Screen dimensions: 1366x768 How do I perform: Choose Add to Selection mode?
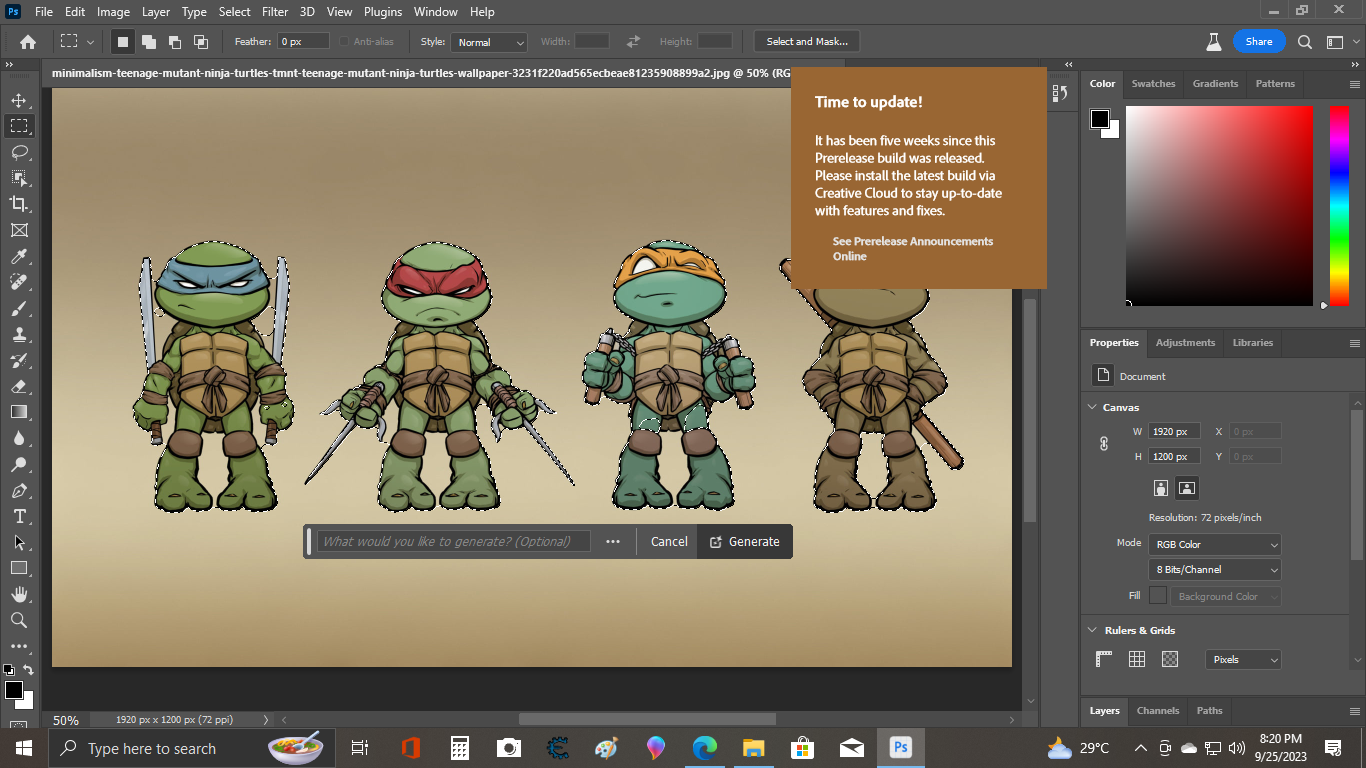[x=148, y=42]
